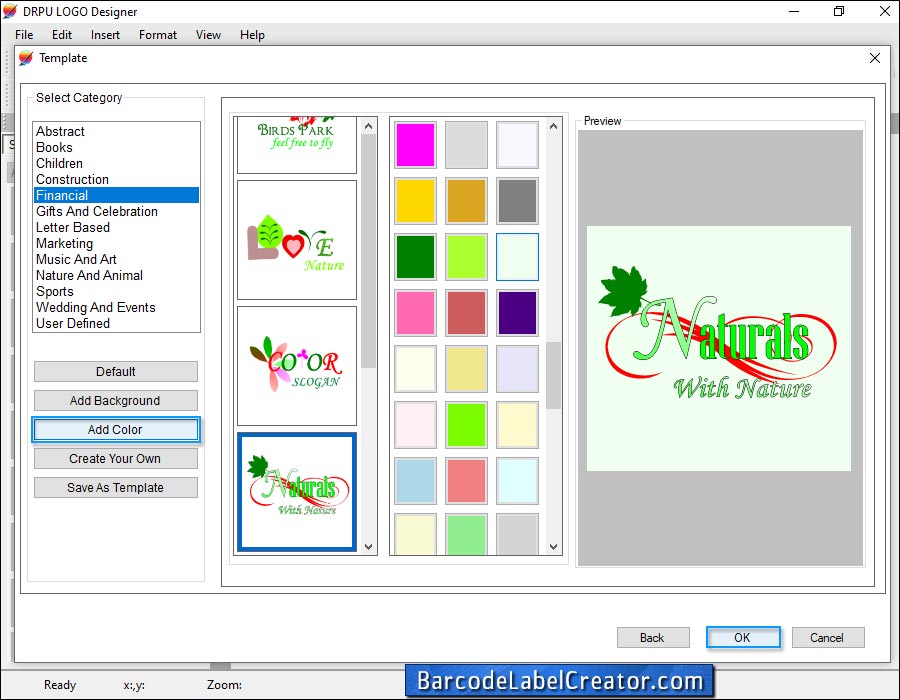Click the Add Color button
This screenshot has width=900, height=700.
[116, 430]
